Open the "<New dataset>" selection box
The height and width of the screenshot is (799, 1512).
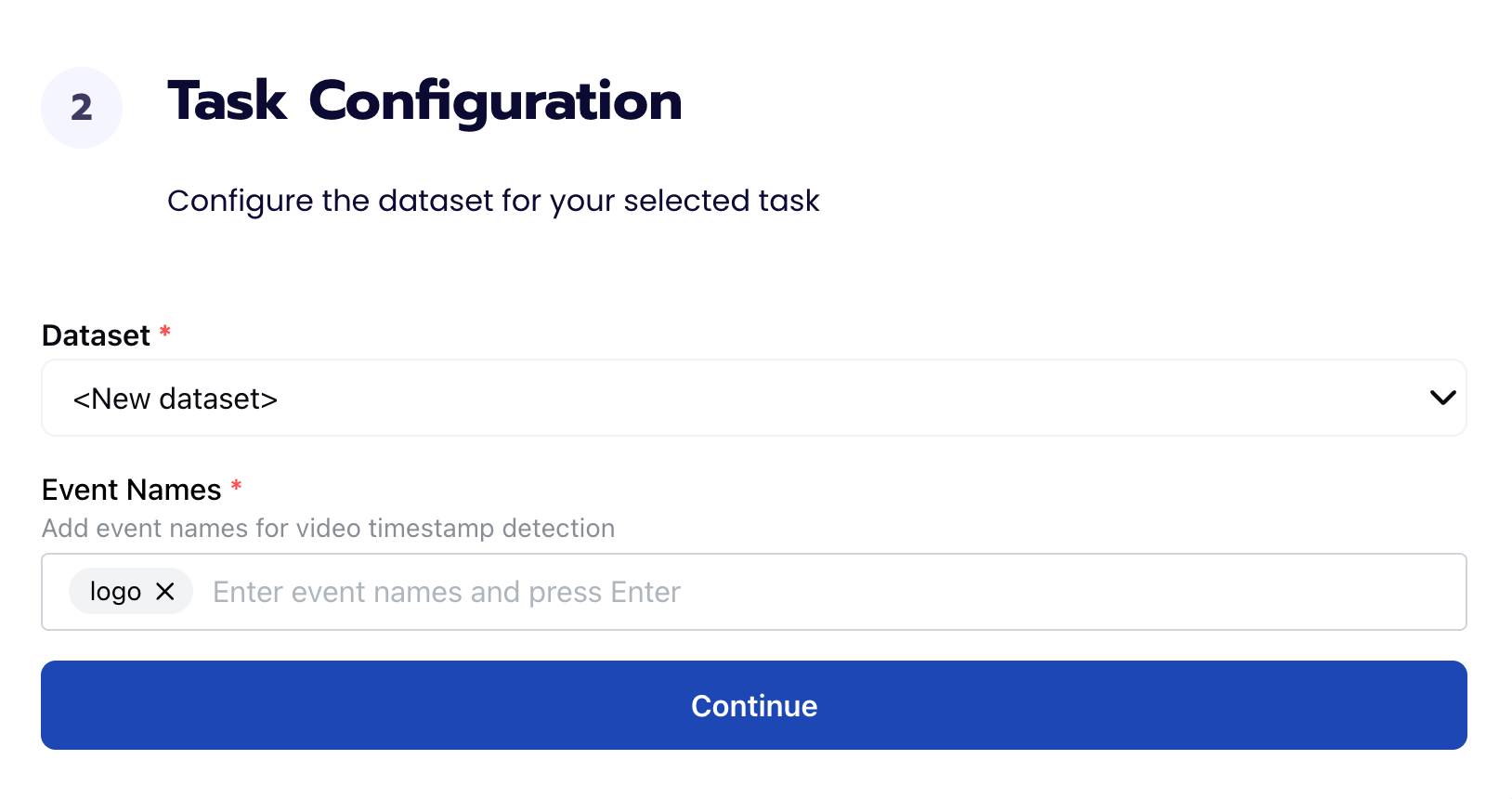coord(752,399)
